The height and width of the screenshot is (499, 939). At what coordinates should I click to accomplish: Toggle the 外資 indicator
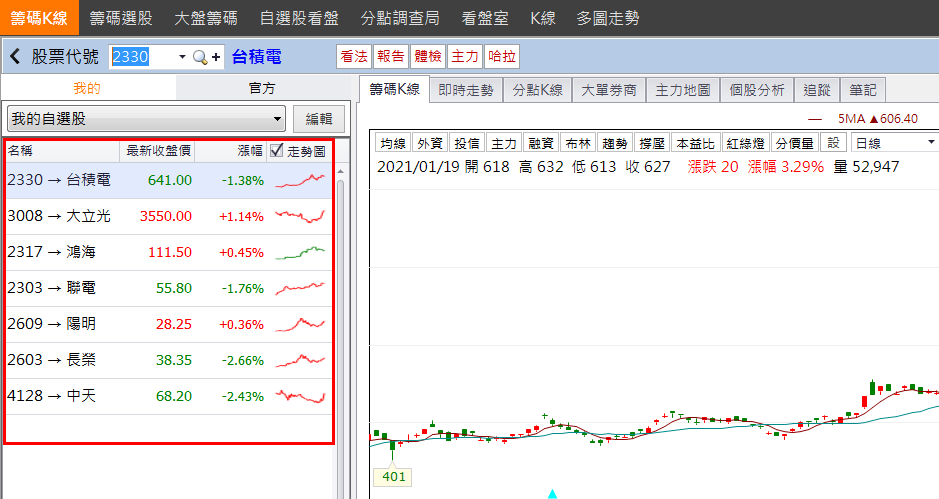(x=430, y=143)
